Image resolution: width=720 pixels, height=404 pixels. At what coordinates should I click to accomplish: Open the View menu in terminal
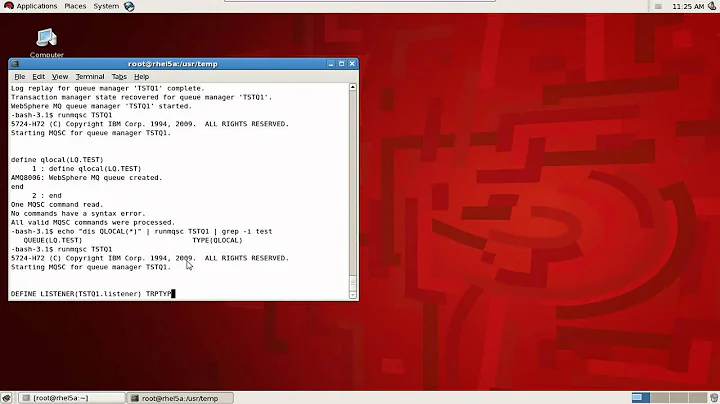(60, 77)
